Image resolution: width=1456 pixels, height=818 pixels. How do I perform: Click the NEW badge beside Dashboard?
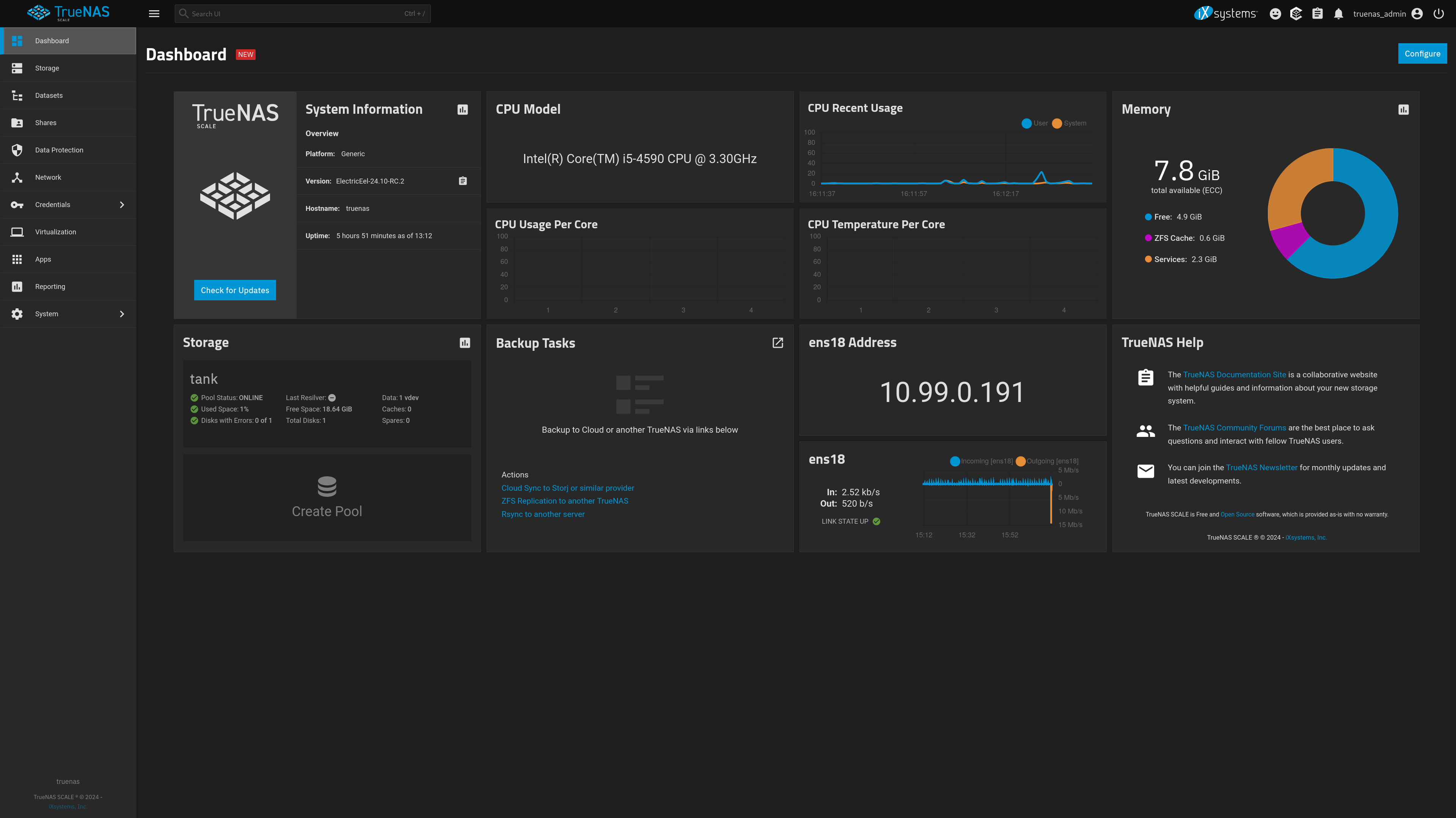point(245,55)
